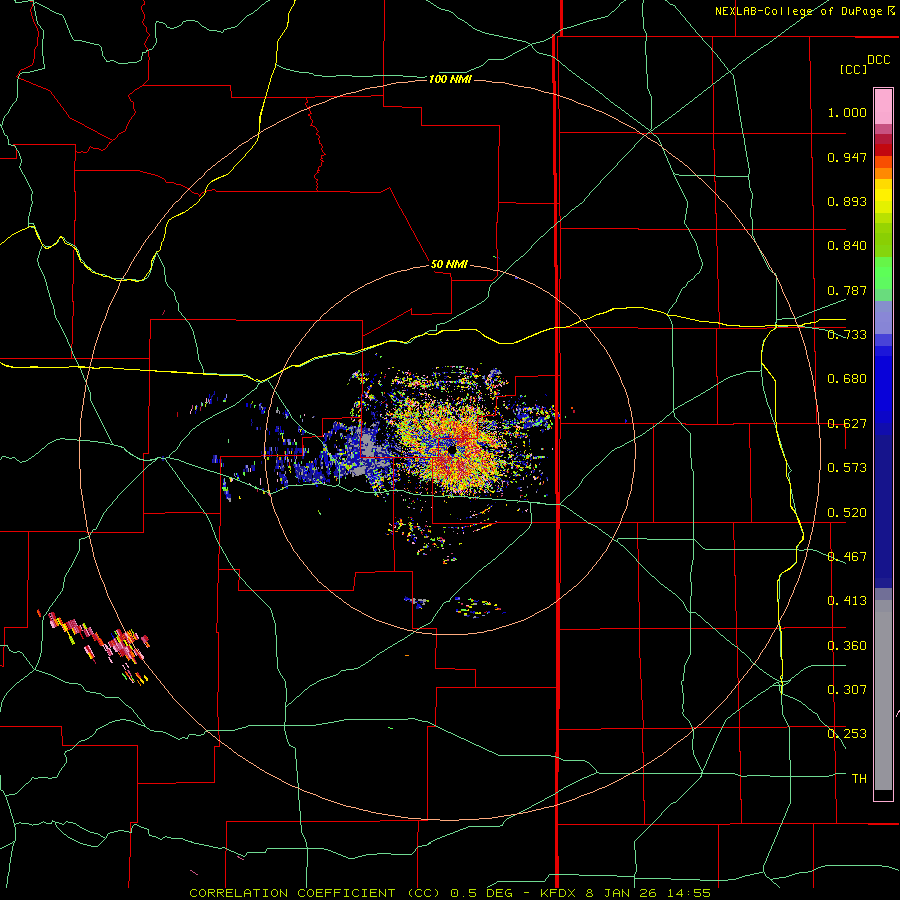Screen dimensions: 900x900
Task: Click the 0.627 scale value
Action: coord(847,424)
